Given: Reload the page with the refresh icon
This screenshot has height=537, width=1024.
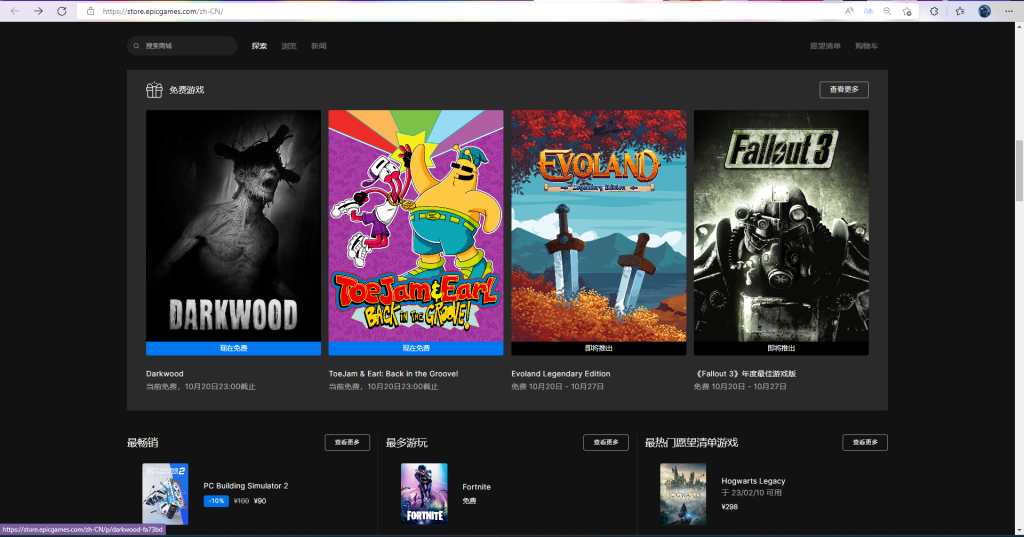Looking at the screenshot, I should [61, 11].
